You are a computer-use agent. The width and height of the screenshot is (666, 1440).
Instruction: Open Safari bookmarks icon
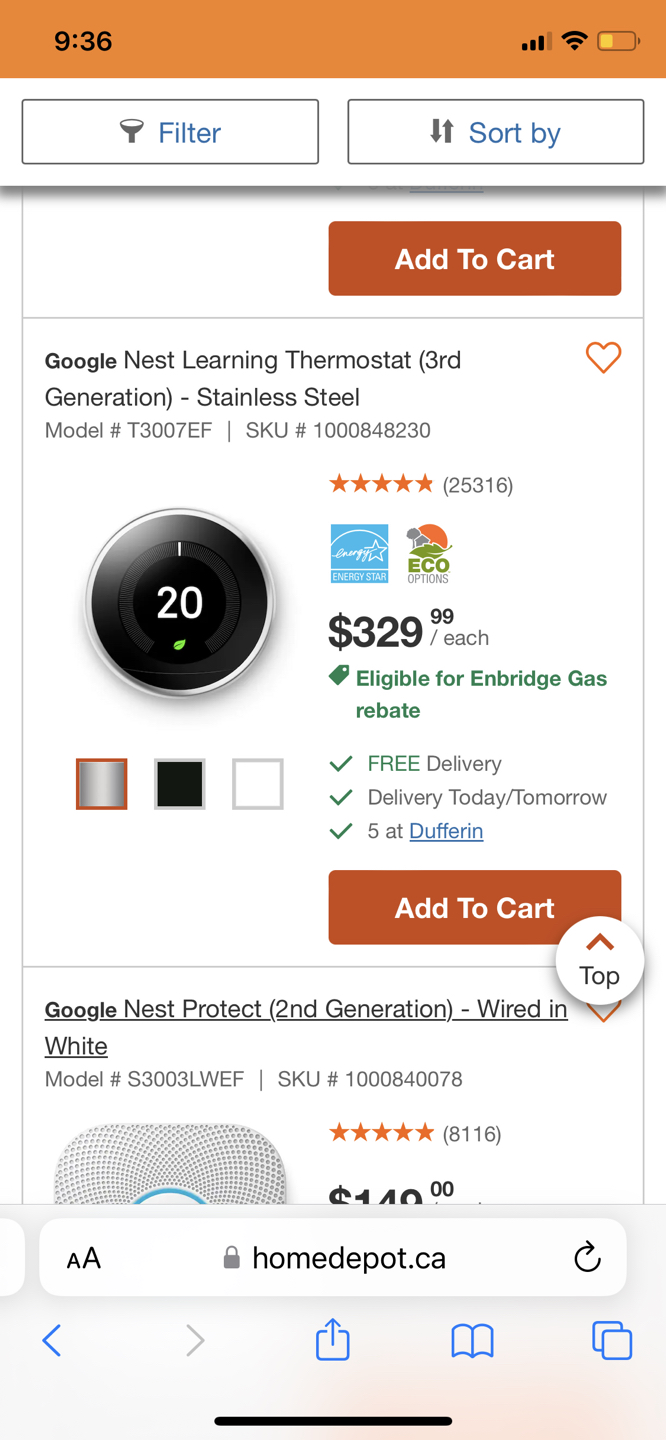click(472, 1340)
